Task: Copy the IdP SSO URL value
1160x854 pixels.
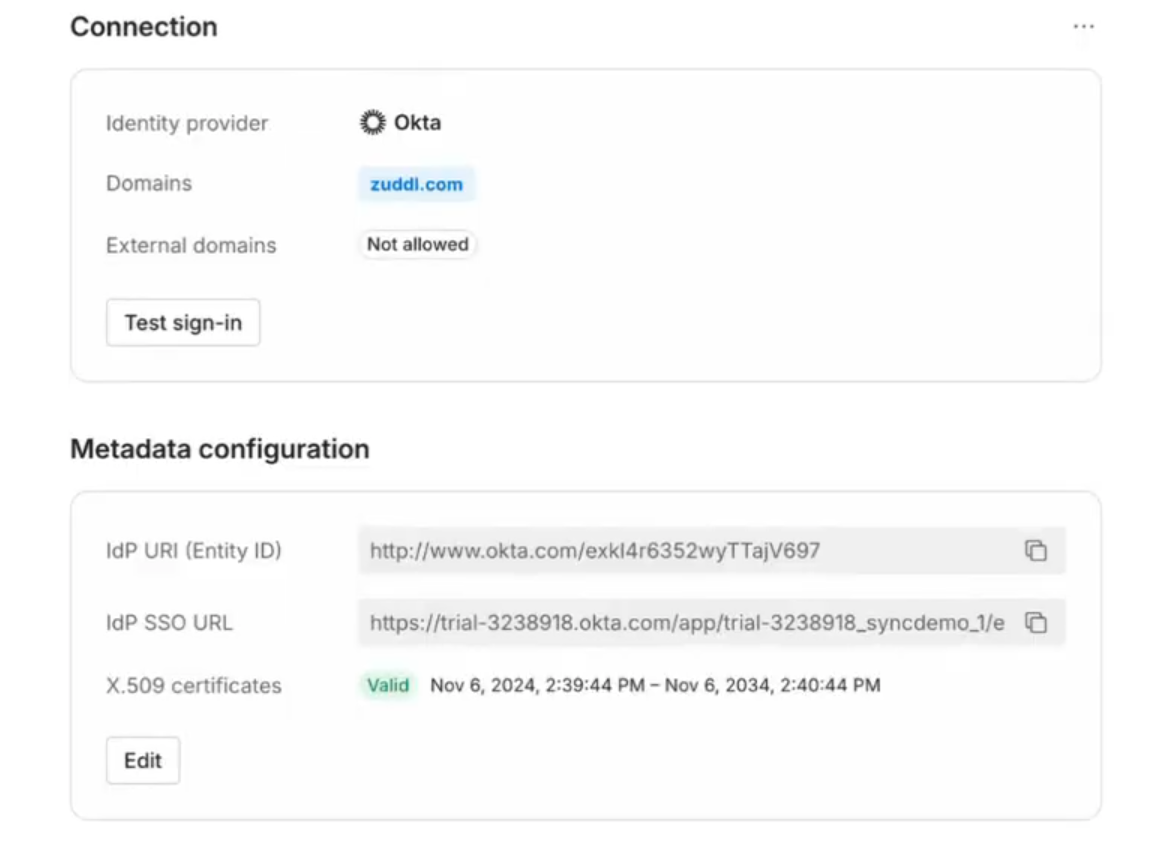Action: pos(1036,622)
